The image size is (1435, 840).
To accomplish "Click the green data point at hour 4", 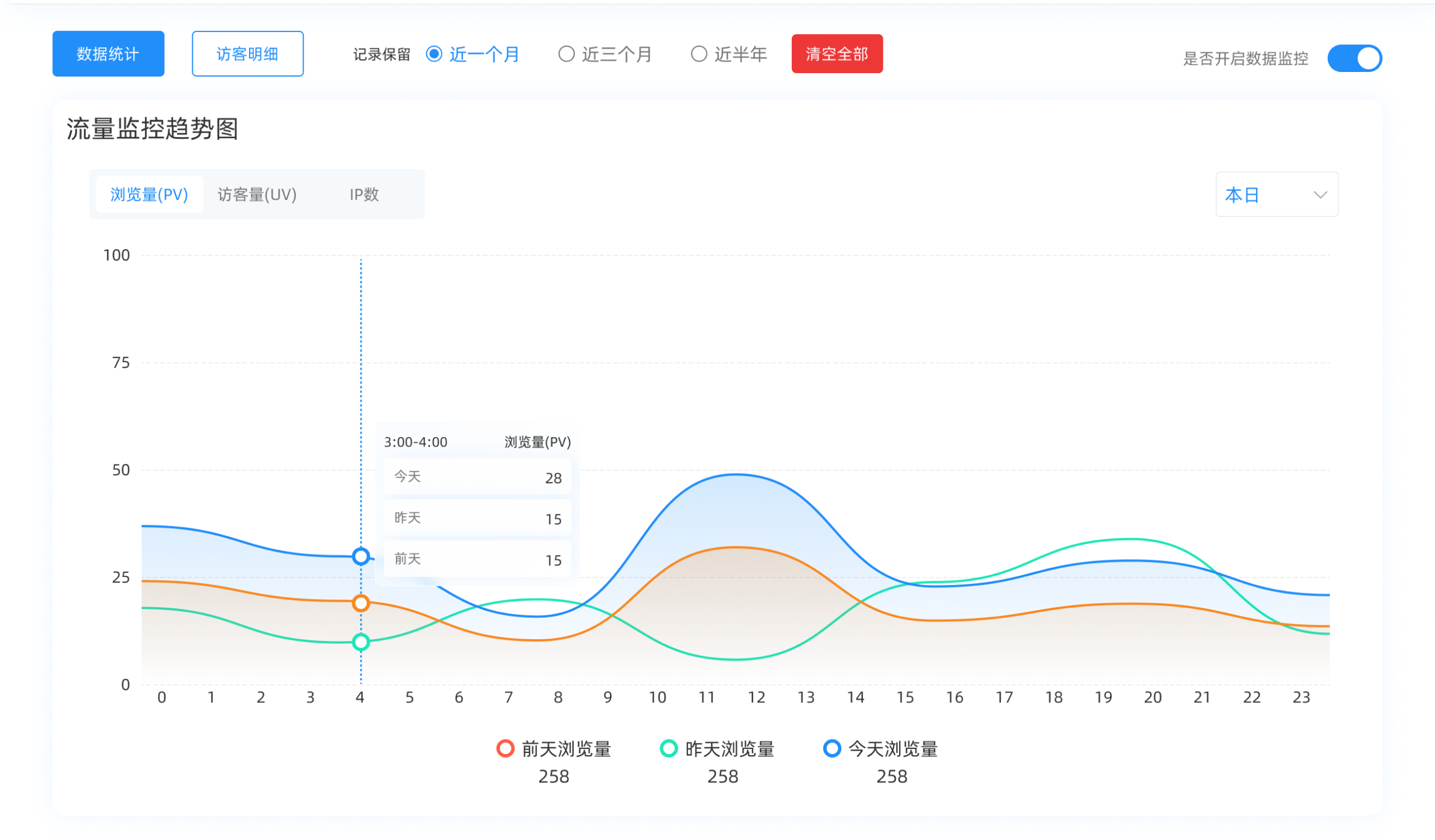I will (x=361, y=642).
